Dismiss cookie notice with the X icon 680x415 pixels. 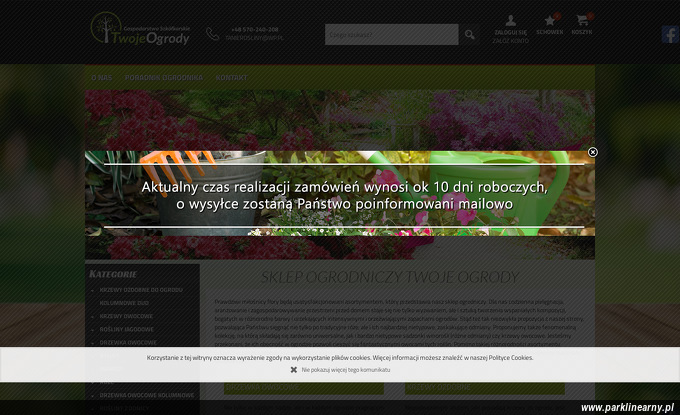[294, 370]
